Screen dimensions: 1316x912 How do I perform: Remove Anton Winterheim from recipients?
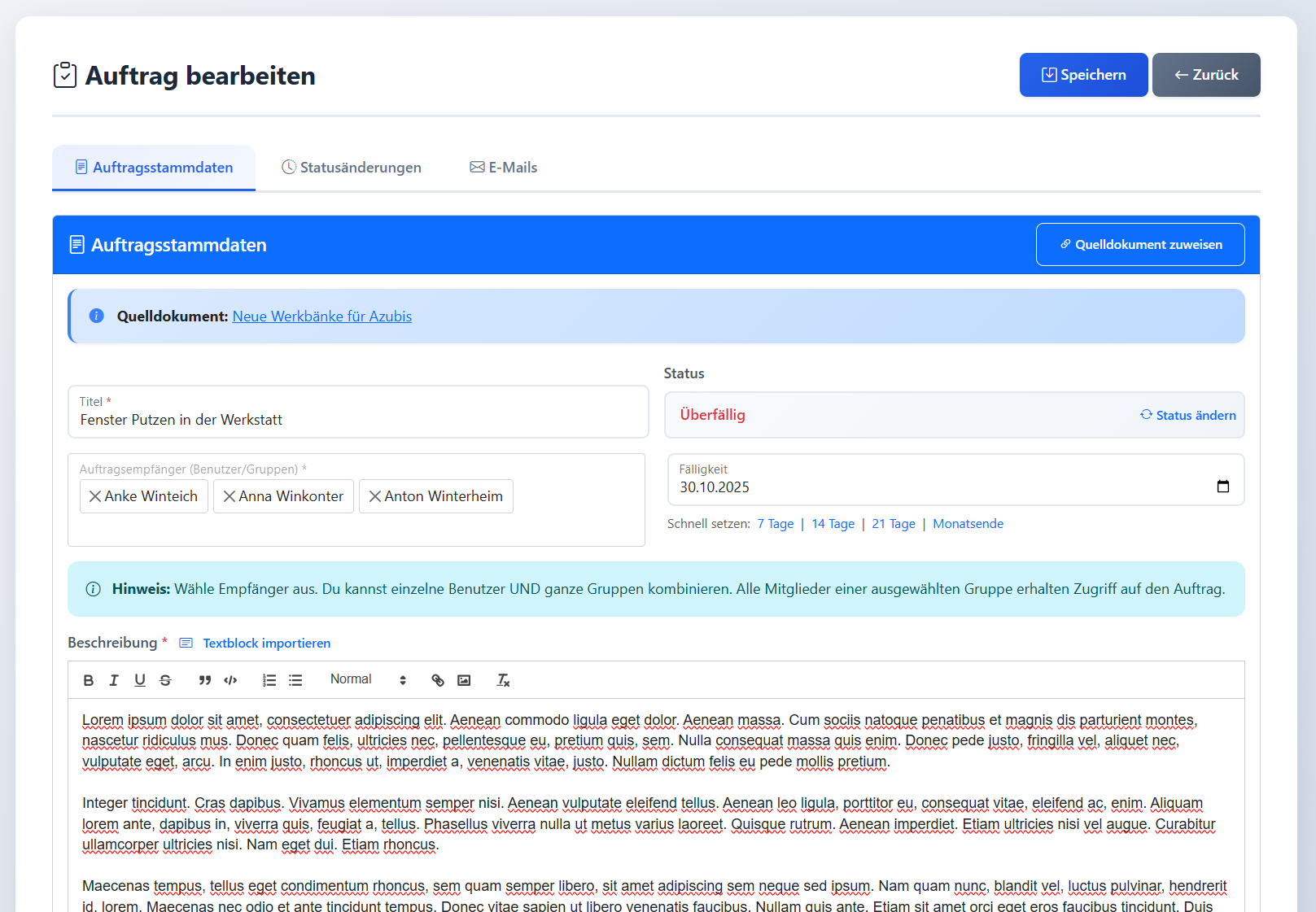coord(374,496)
